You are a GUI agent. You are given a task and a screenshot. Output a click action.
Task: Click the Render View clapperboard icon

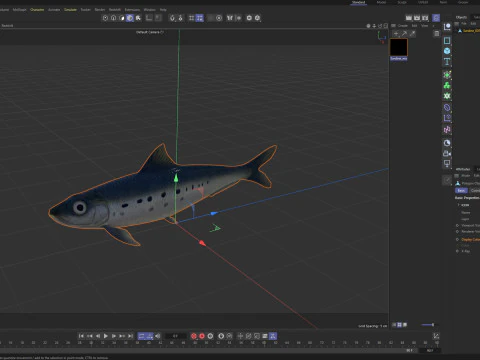coord(409,18)
